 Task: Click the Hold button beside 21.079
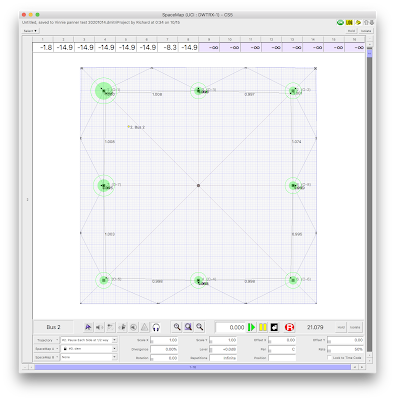click(x=341, y=327)
